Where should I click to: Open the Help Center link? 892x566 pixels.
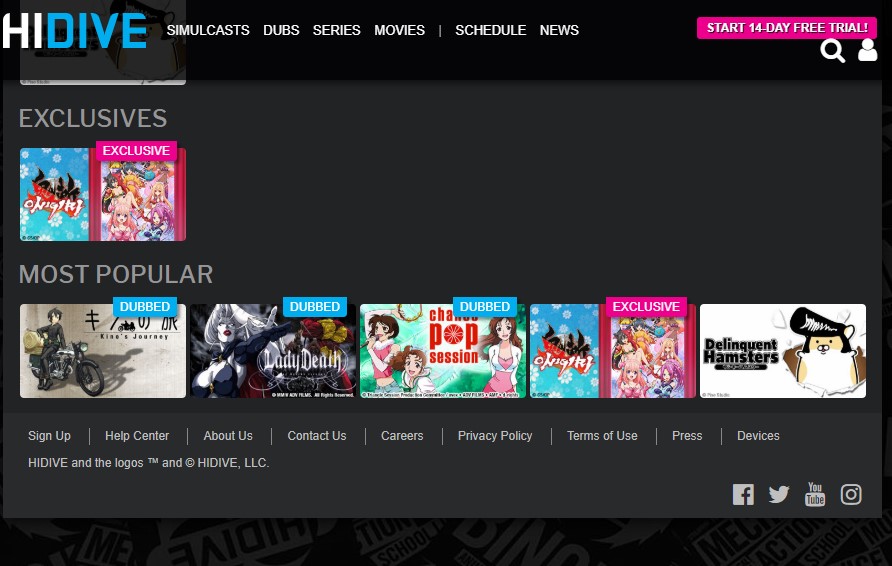137,436
